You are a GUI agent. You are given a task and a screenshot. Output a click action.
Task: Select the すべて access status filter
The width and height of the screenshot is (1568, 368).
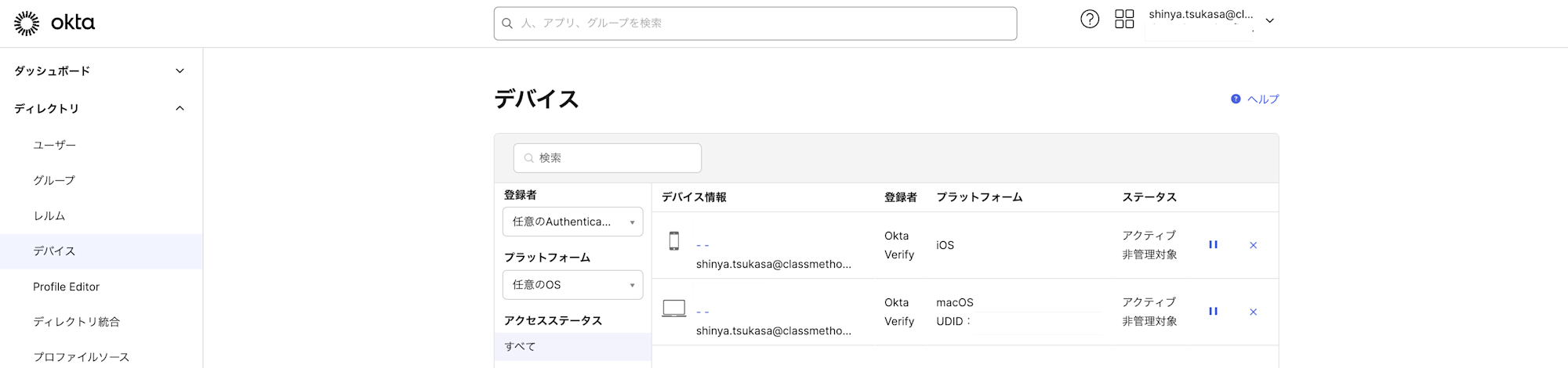[x=572, y=346]
